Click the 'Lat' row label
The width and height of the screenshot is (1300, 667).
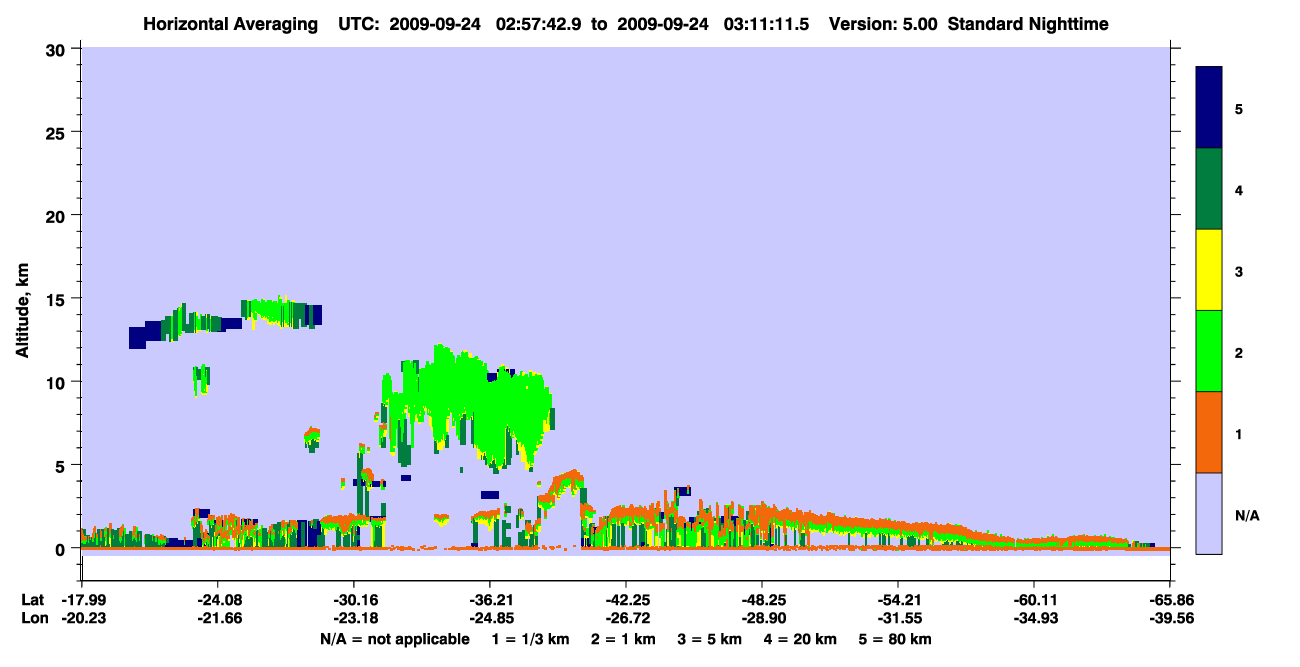(x=32, y=601)
